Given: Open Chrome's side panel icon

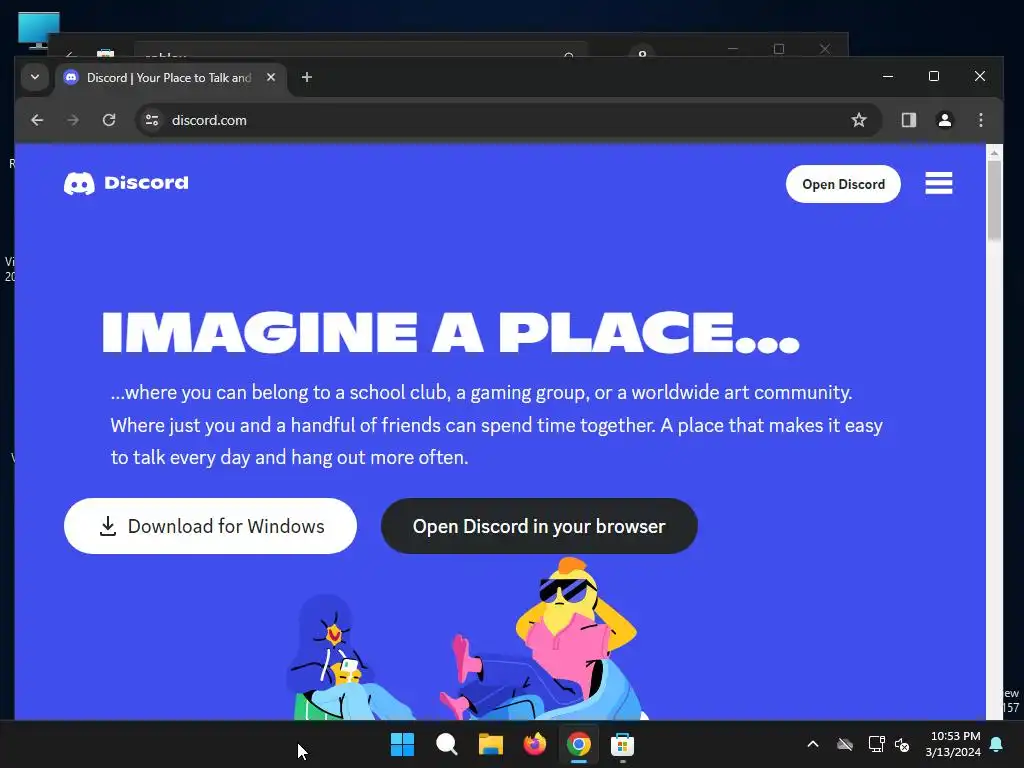Looking at the screenshot, I should click(x=908, y=120).
